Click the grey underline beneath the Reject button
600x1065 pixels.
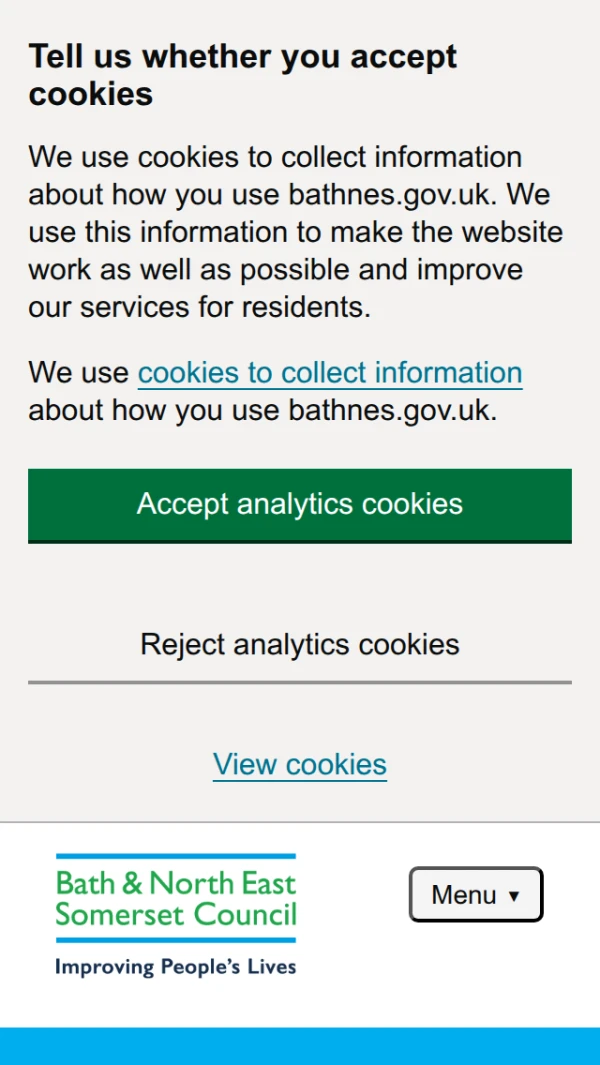(300, 682)
